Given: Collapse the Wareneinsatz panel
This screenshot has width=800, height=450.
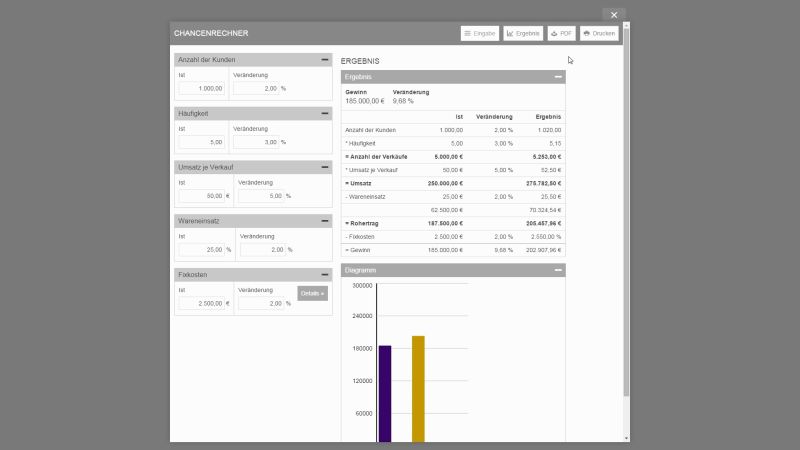Looking at the screenshot, I should tap(324, 221).
